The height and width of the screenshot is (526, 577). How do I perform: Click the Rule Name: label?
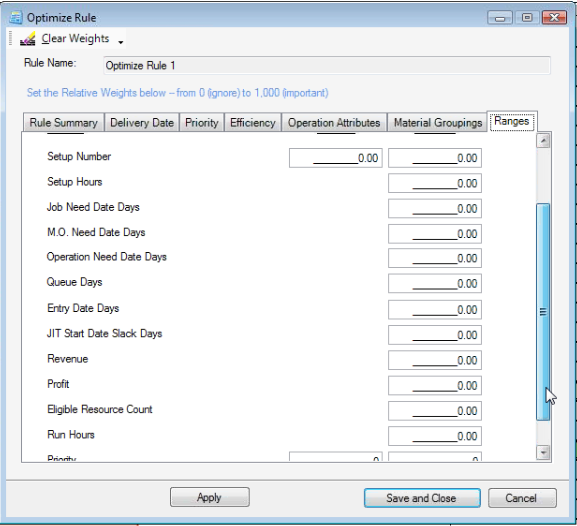point(50,63)
